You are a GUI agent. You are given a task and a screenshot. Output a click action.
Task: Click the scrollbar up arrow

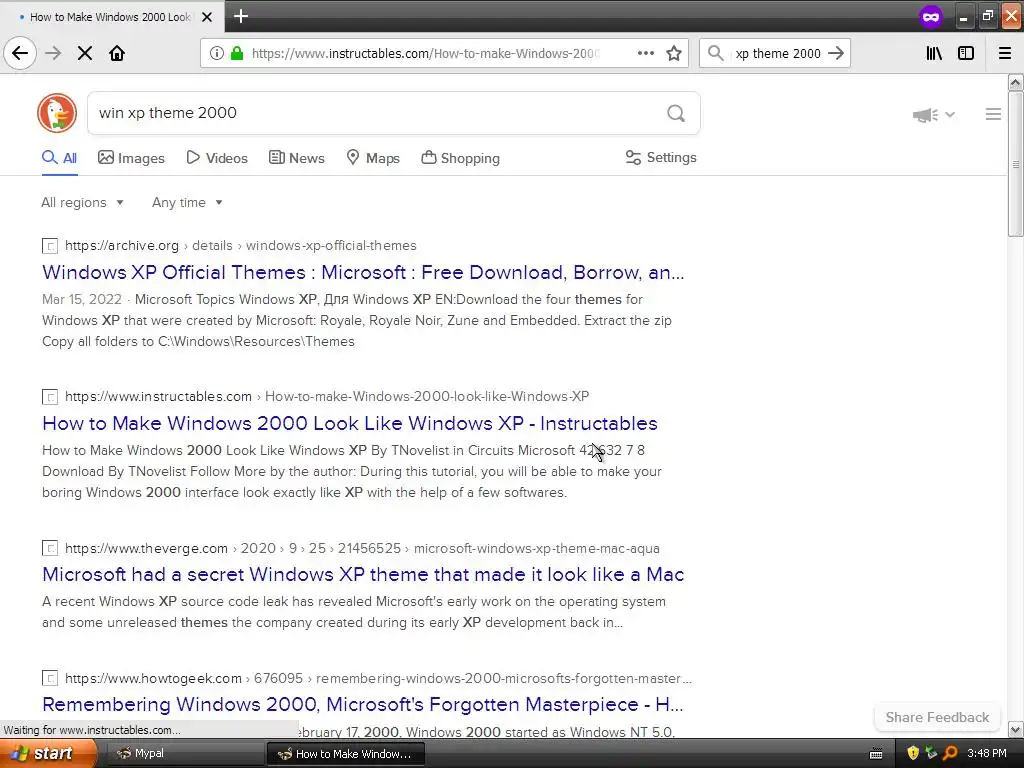click(x=1016, y=82)
